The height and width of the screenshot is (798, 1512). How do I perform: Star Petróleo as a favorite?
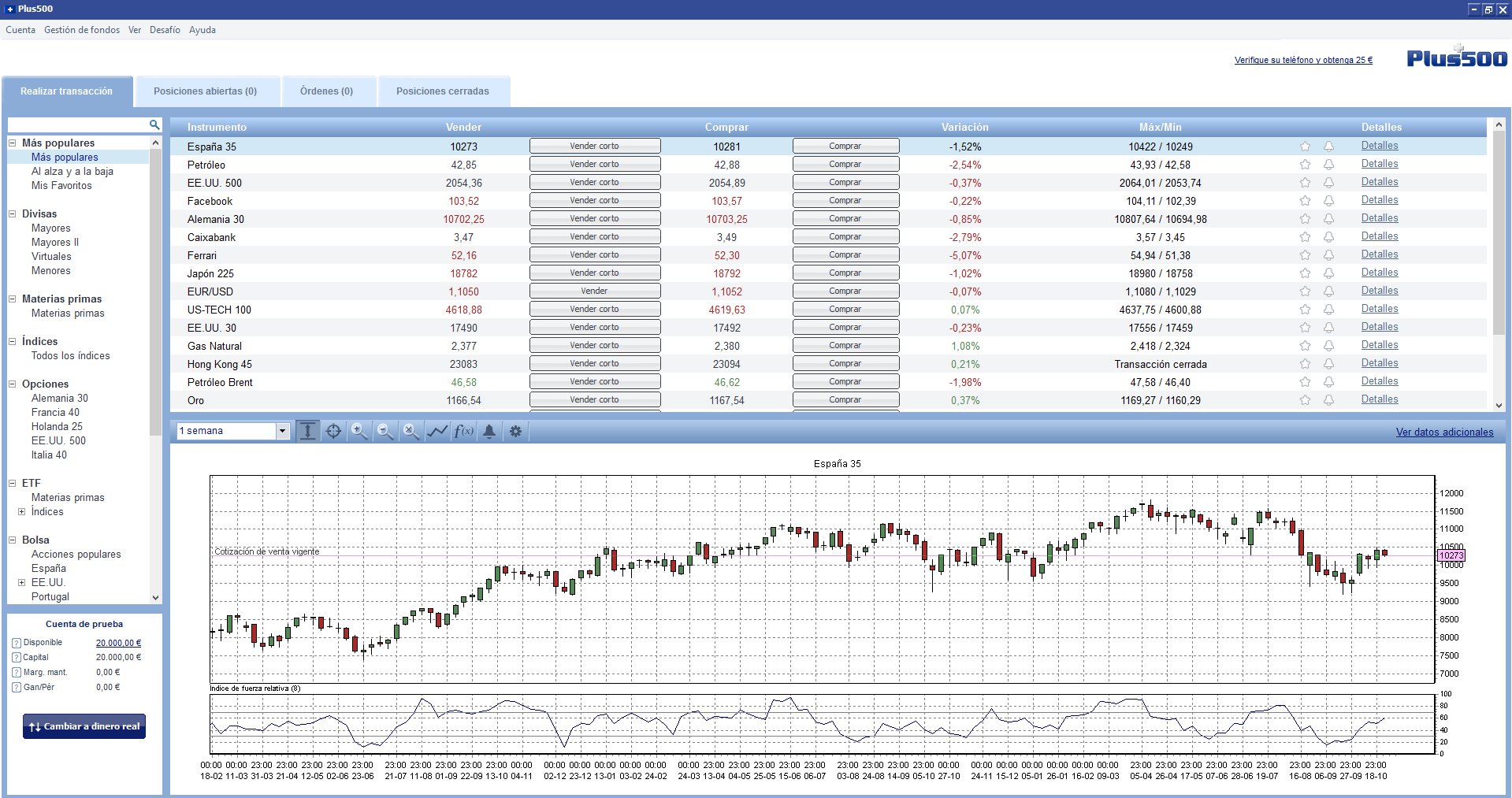(1305, 165)
